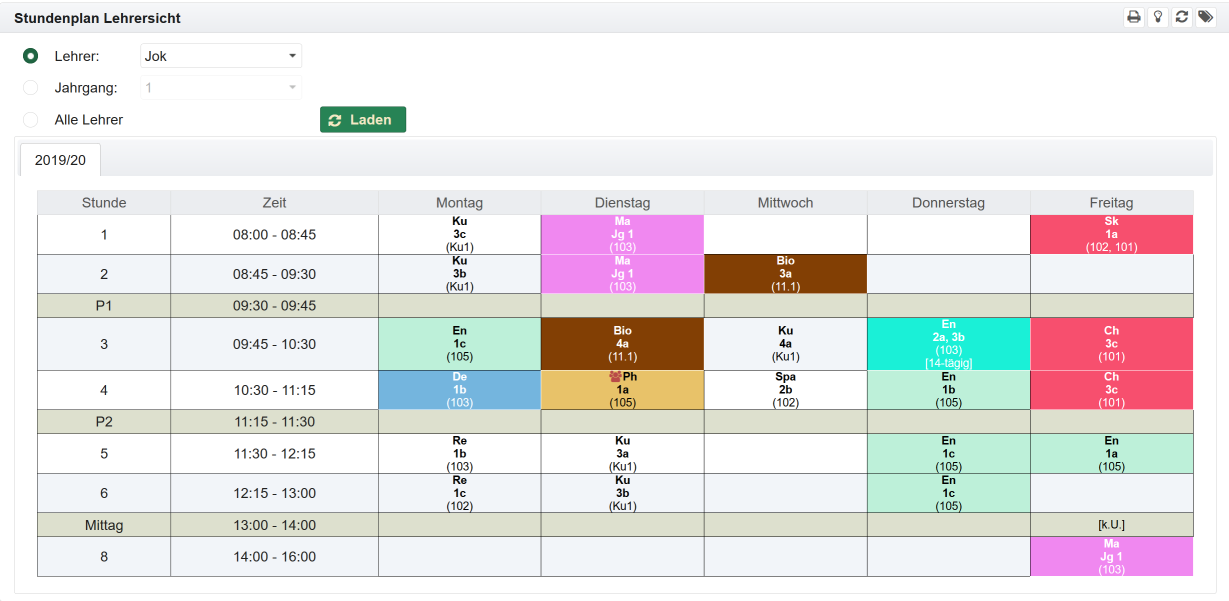1229x601 pixels.
Task: Click the pink Ma Jg 1 lesson, Tuesday period 1
Action: (x=622, y=234)
